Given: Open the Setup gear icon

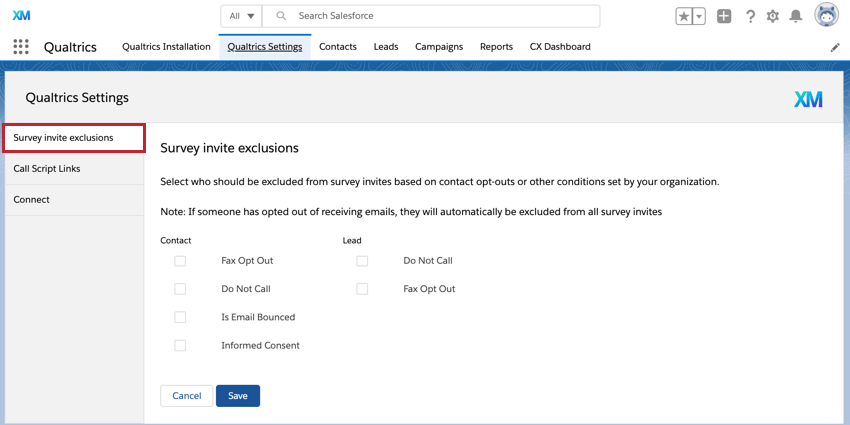Looking at the screenshot, I should 773,17.
